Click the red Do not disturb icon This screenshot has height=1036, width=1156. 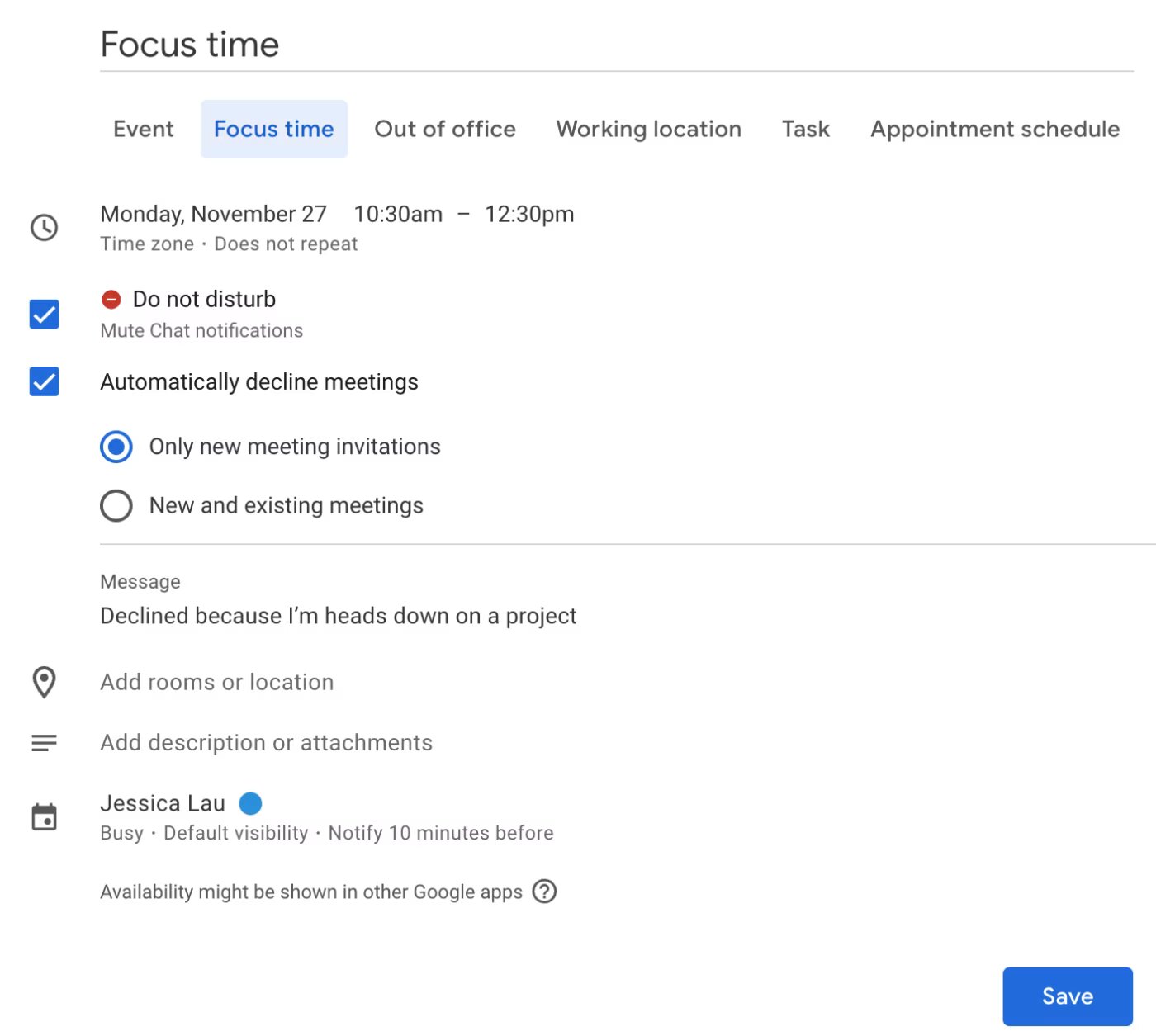(111, 299)
